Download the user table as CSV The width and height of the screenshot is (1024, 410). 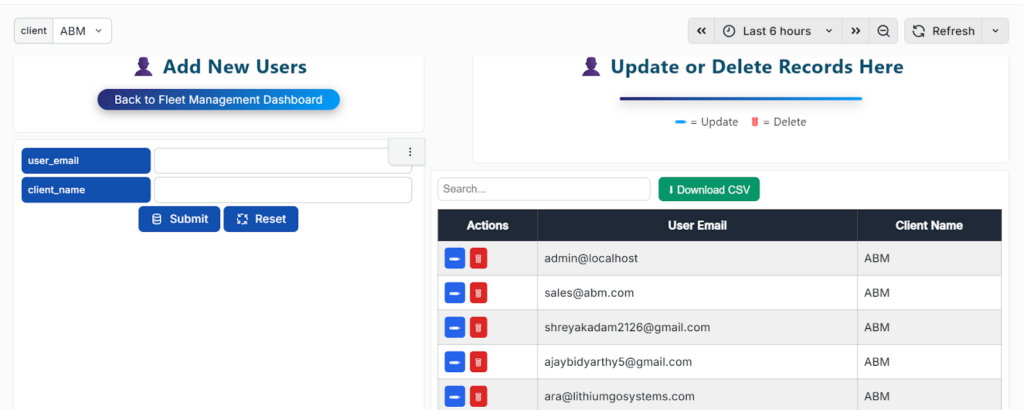pos(709,189)
